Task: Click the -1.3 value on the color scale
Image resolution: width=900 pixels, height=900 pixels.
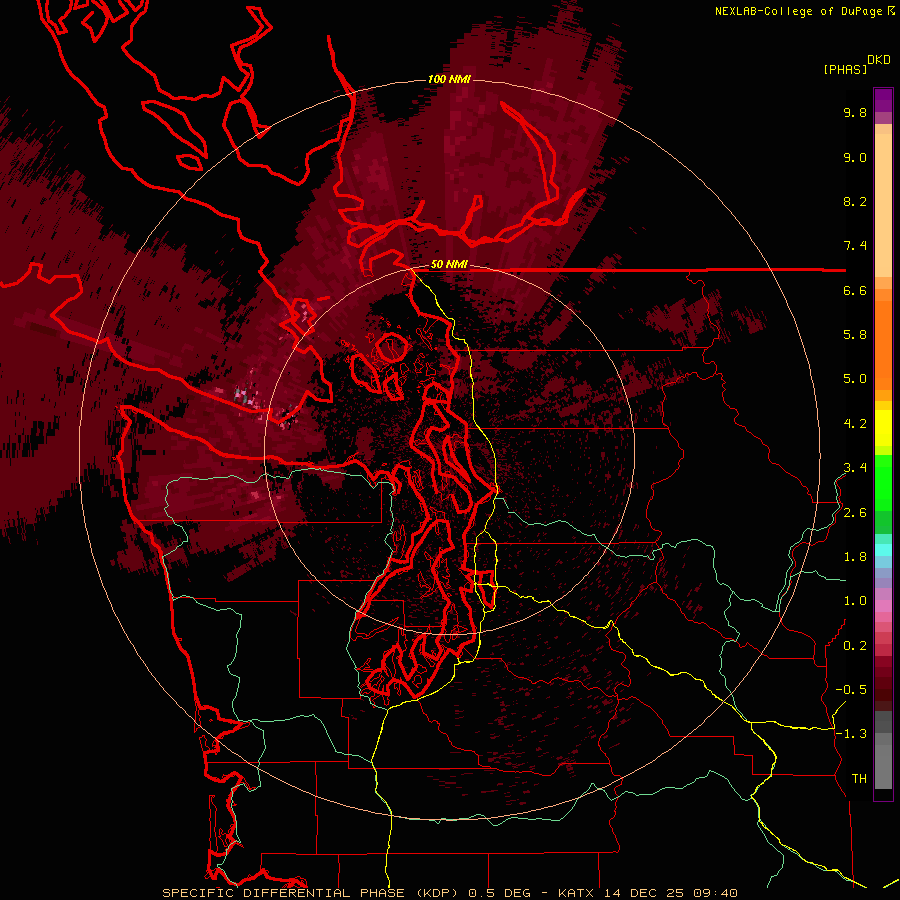Action: click(851, 734)
